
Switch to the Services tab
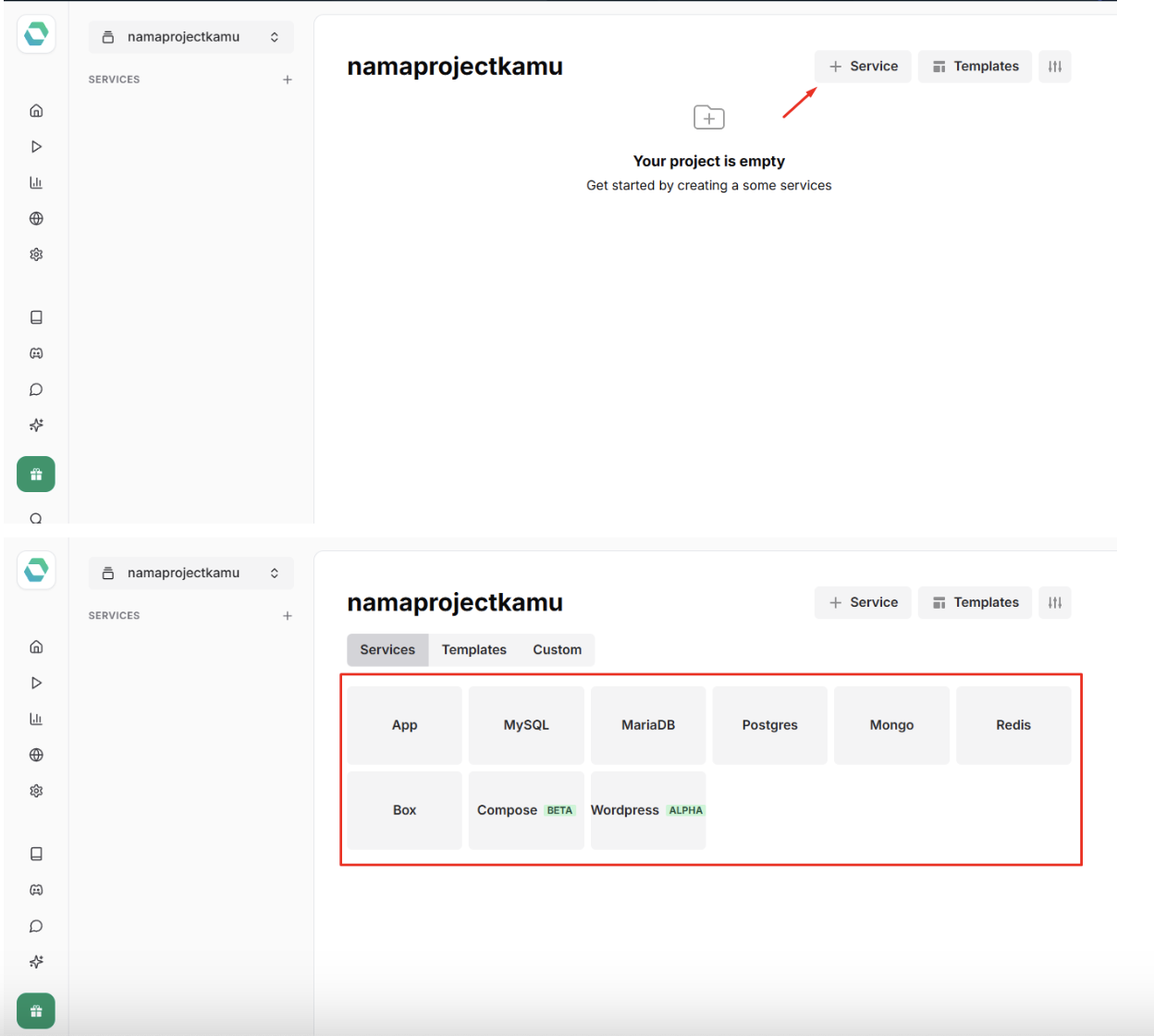(387, 650)
